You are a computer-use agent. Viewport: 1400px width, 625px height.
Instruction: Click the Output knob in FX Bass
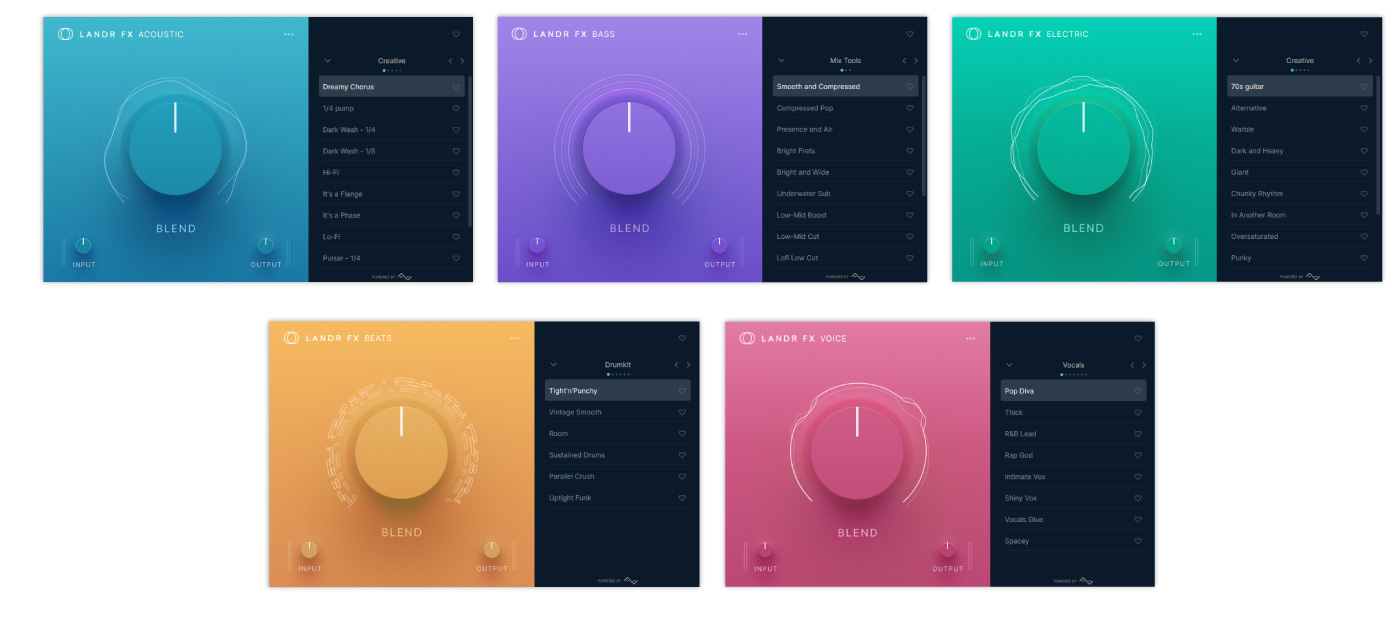[x=719, y=245]
